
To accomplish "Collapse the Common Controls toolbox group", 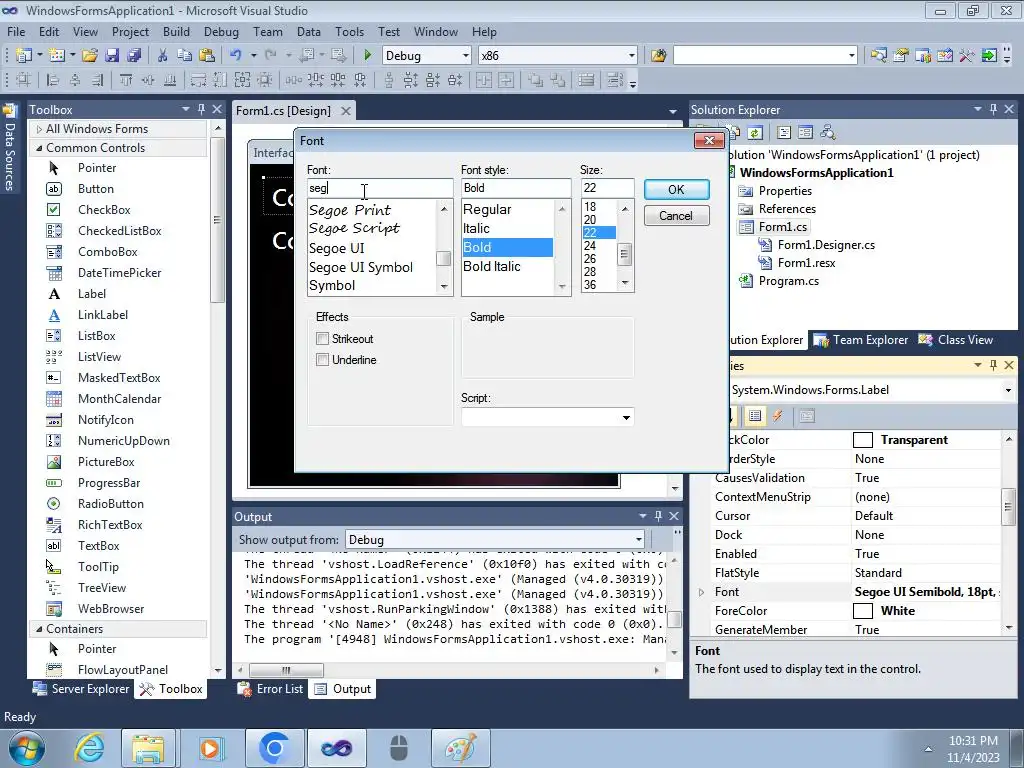I will [39, 148].
